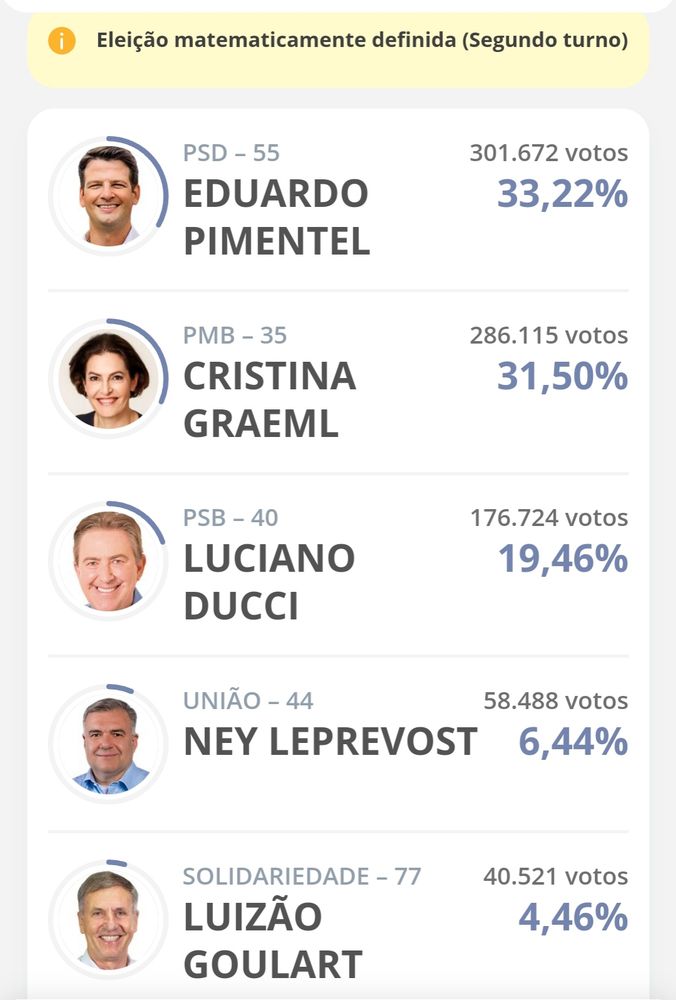Viewport: 676px width, 1000px height.
Task: Select the name Luciano Ducci
Action: pos(269,582)
